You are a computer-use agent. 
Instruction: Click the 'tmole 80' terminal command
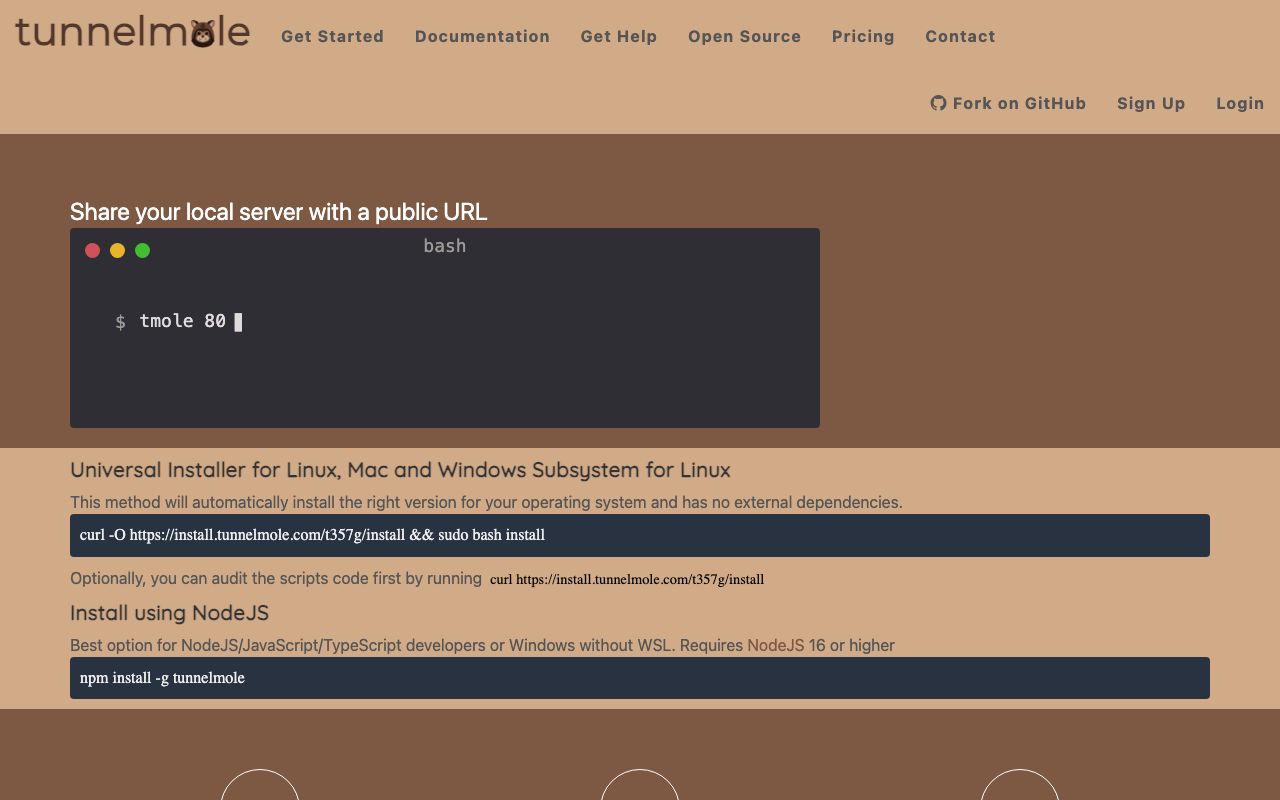[x=183, y=321]
